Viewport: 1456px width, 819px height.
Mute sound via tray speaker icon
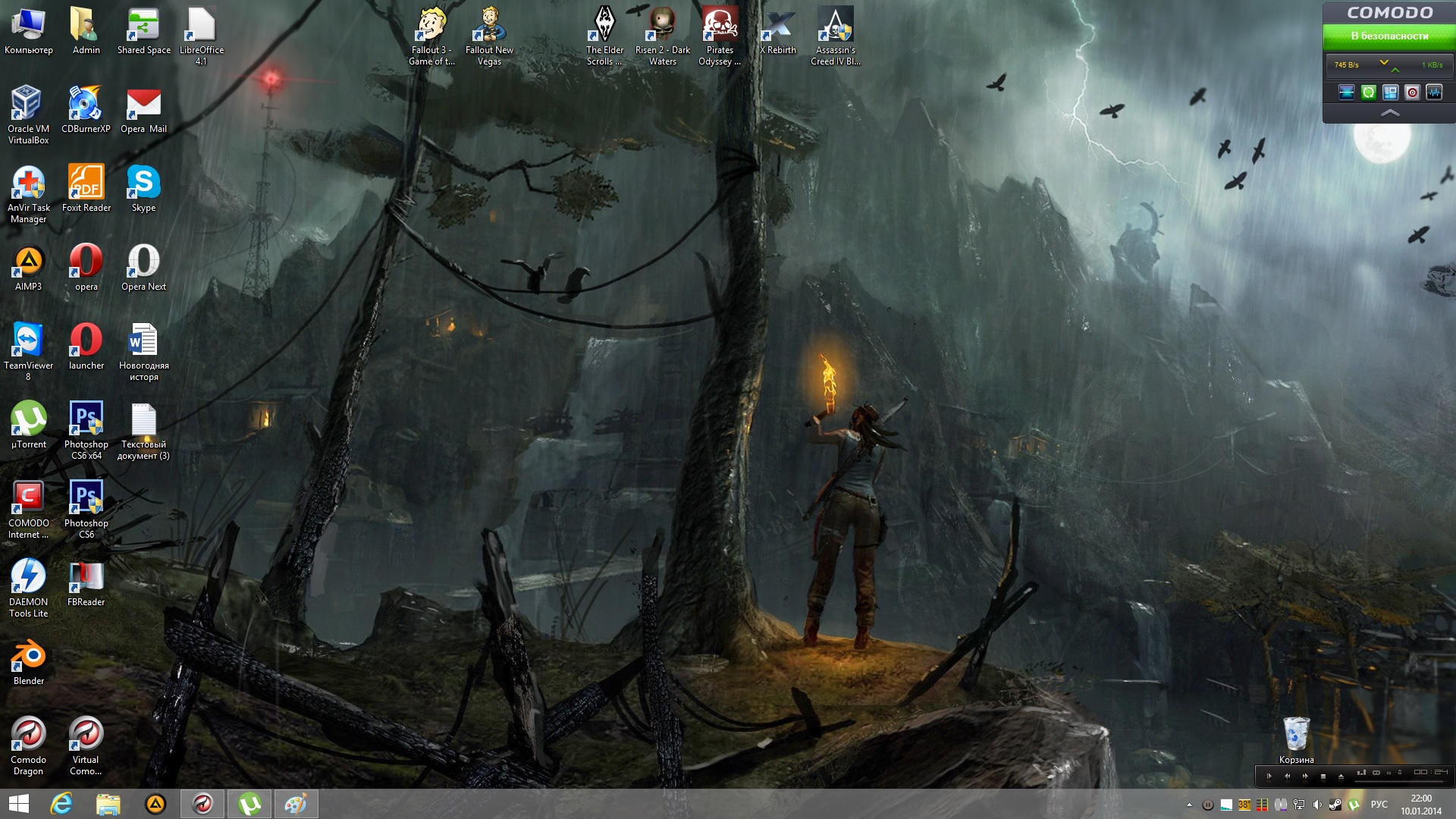[x=1317, y=805]
